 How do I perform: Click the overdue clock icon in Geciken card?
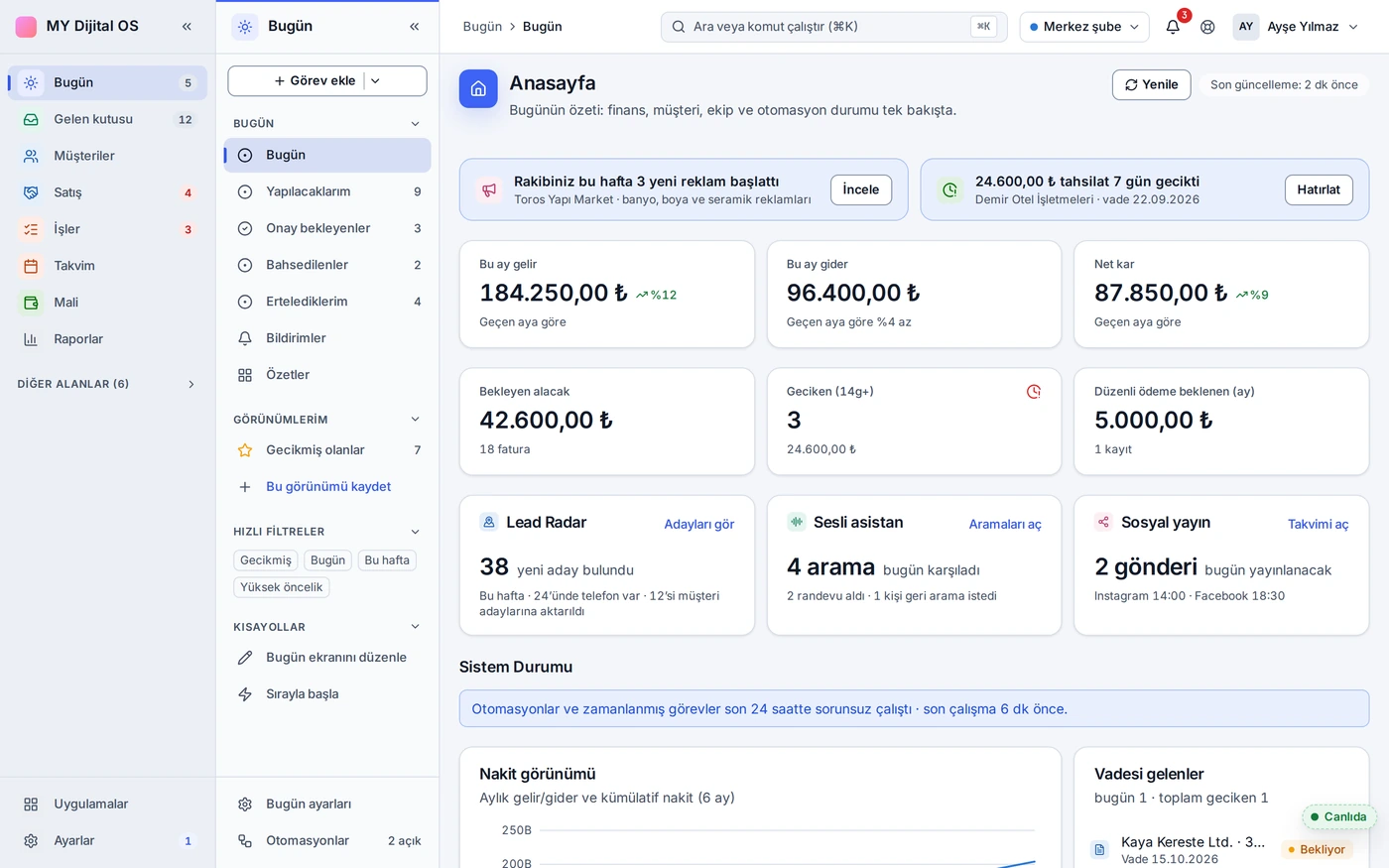click(1033, 392)
